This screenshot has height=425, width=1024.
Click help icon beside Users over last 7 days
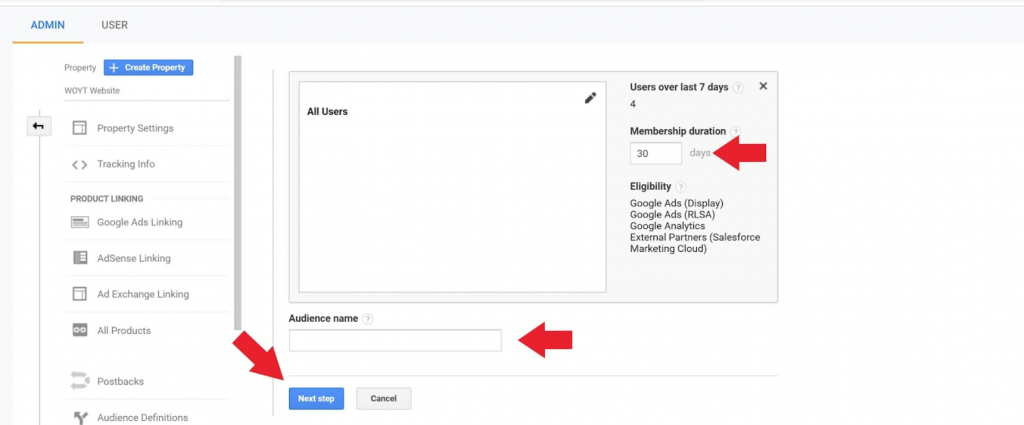(738, 87)
